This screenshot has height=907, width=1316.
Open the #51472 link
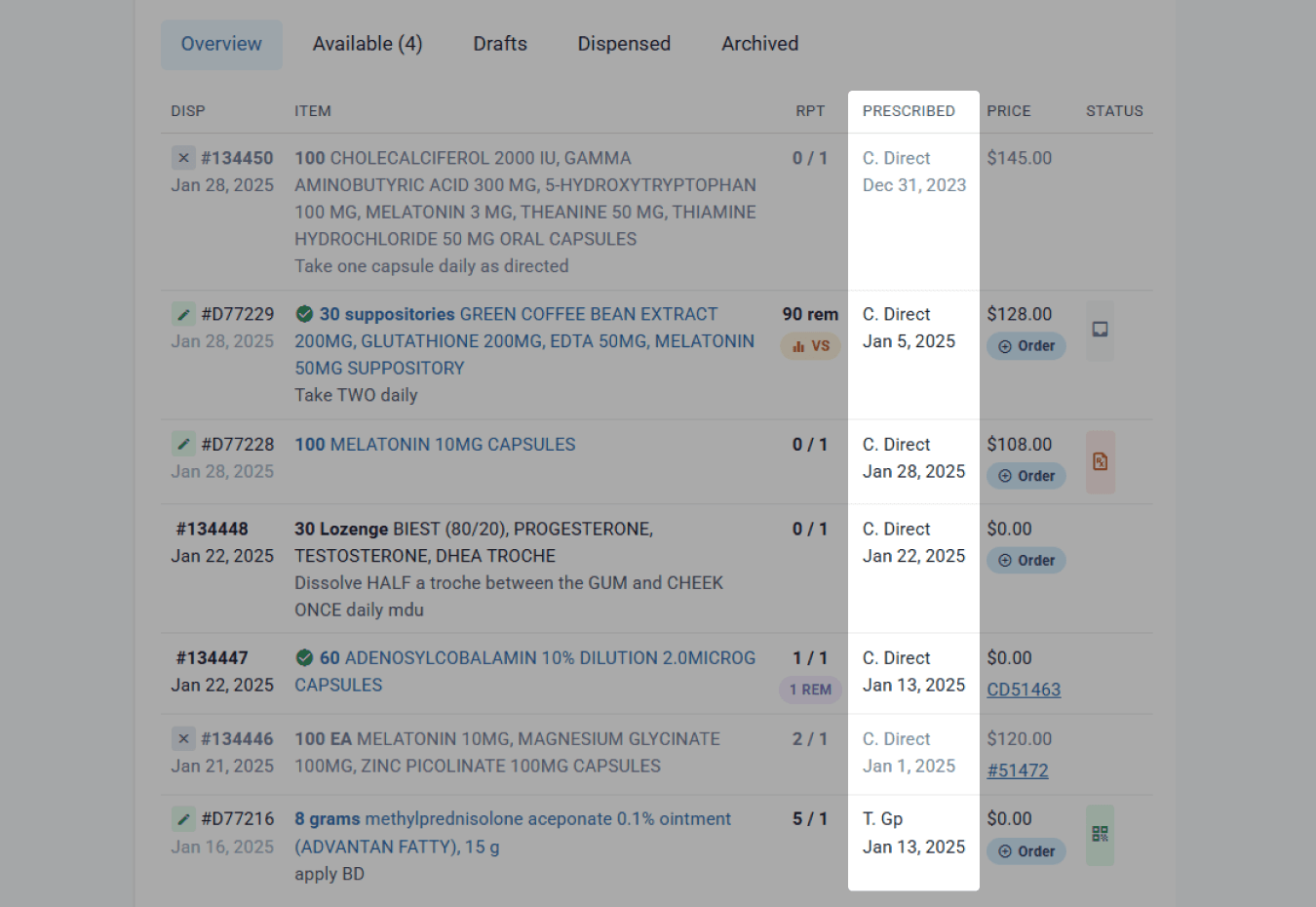pos(1018,770)
